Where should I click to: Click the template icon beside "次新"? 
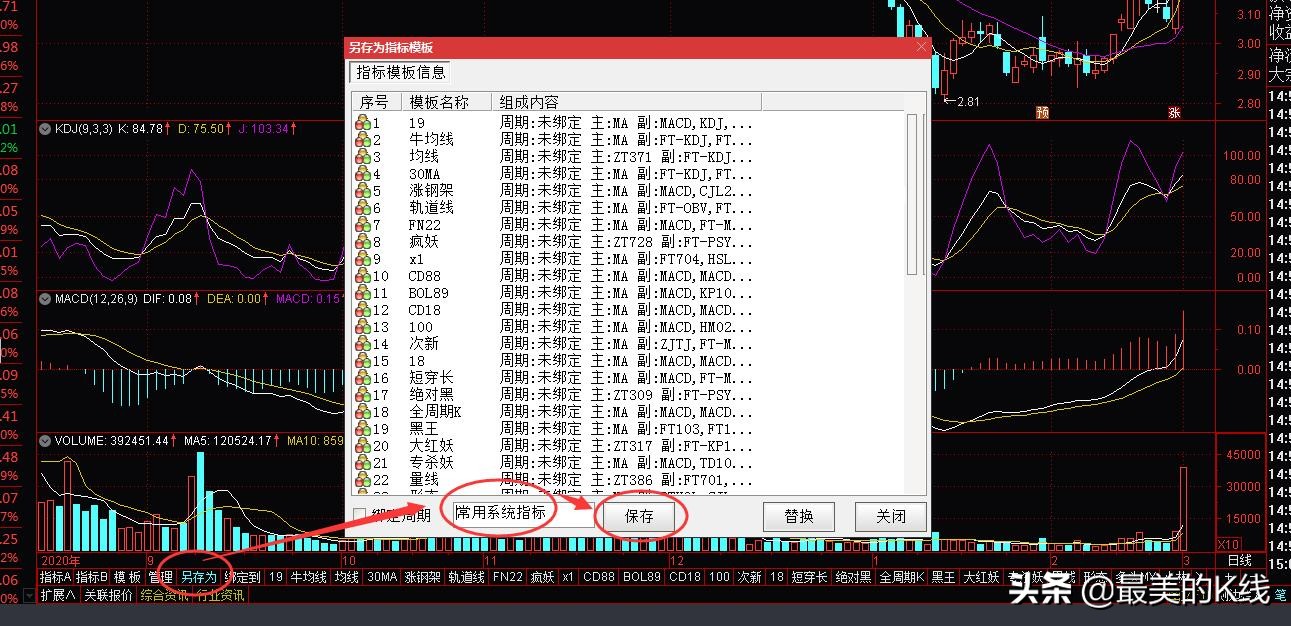pos(361,343)
